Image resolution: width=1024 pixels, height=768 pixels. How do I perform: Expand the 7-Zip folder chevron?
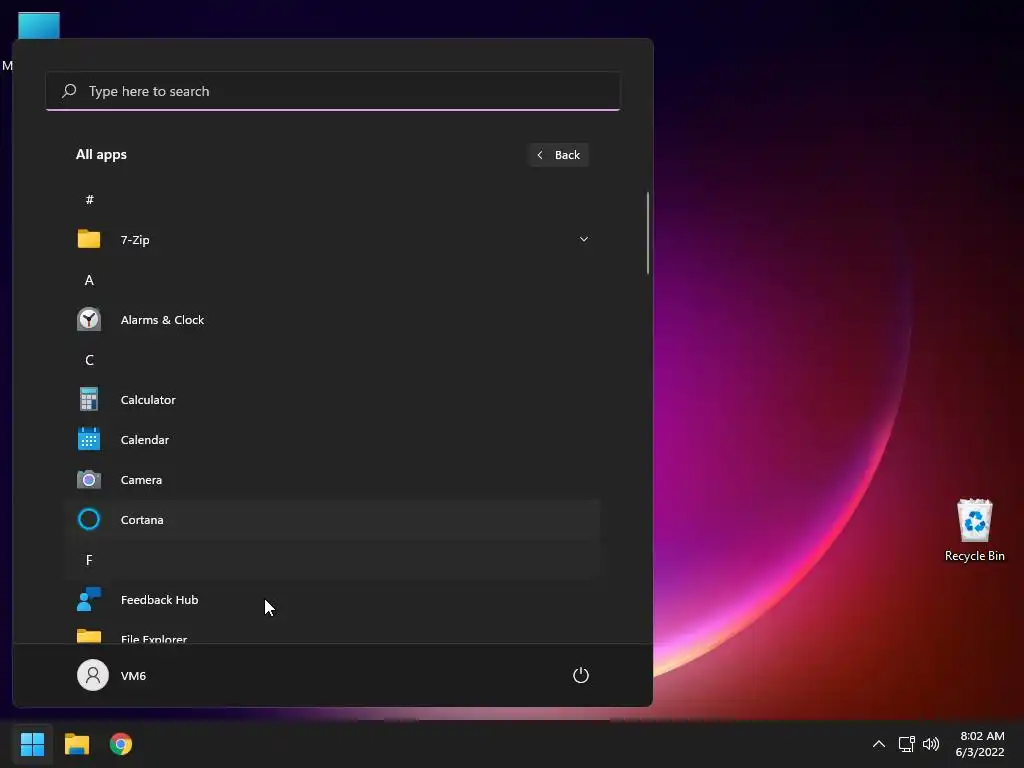click(x=584, y=239)
